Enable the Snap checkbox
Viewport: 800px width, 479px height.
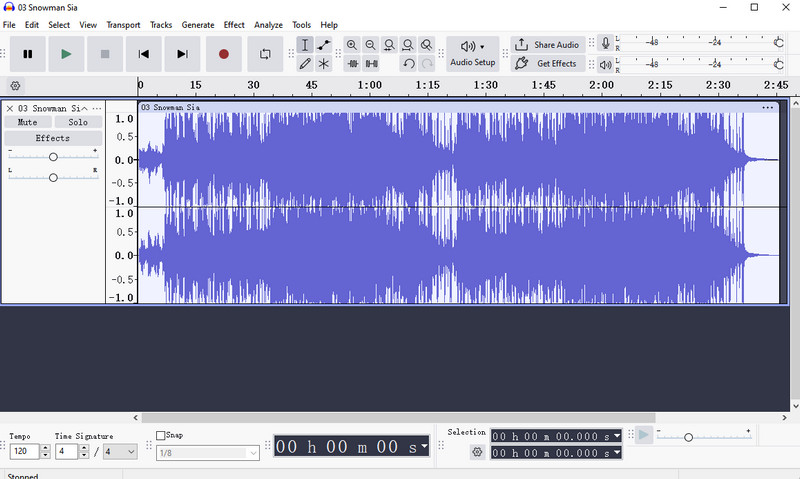161,436
